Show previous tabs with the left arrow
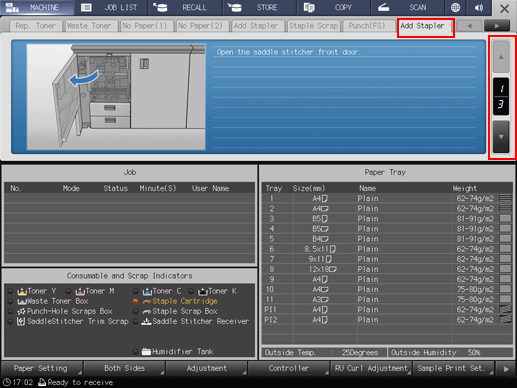This screenshot has height=388, width=517. pos(469,26)
